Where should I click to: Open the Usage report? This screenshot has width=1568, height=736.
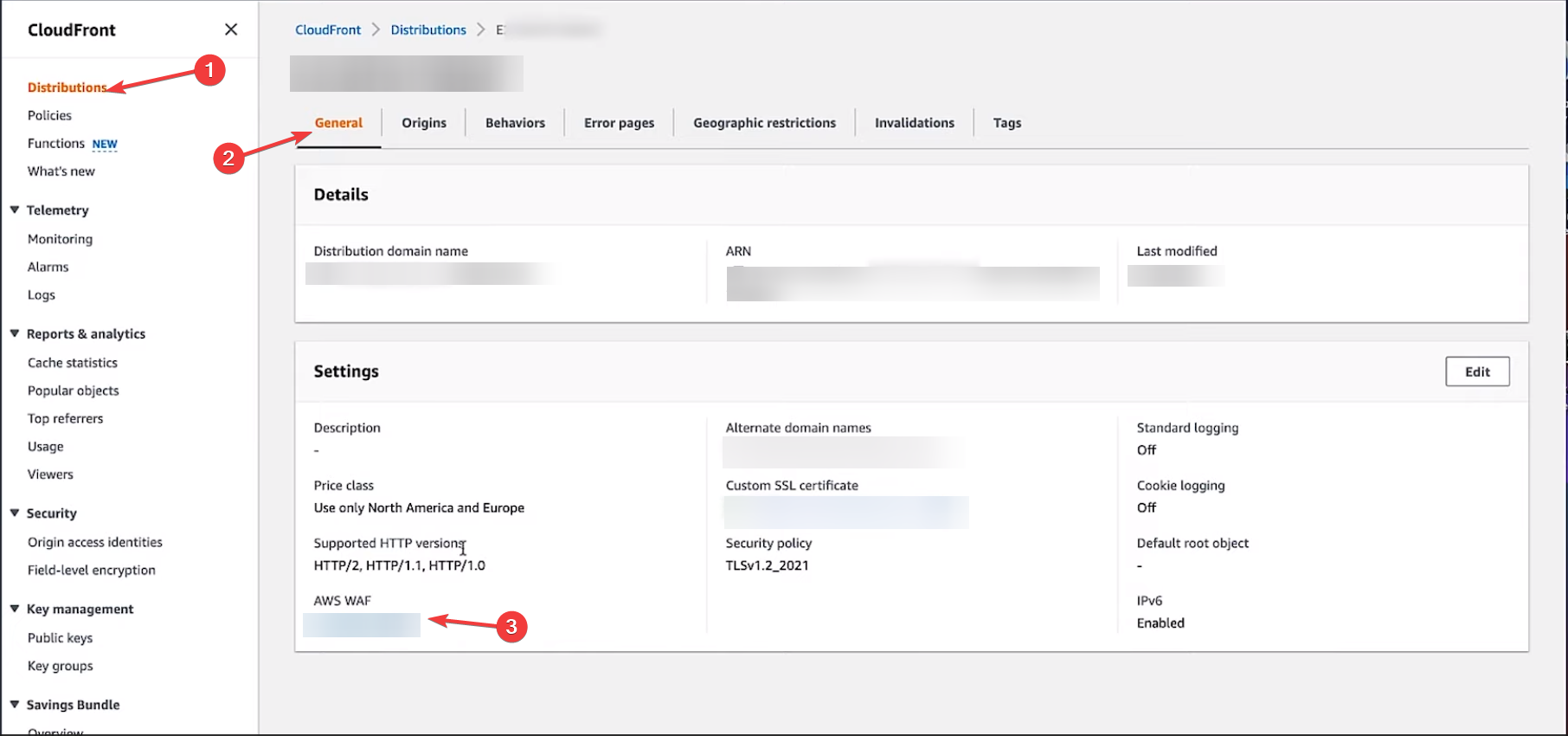46,447
